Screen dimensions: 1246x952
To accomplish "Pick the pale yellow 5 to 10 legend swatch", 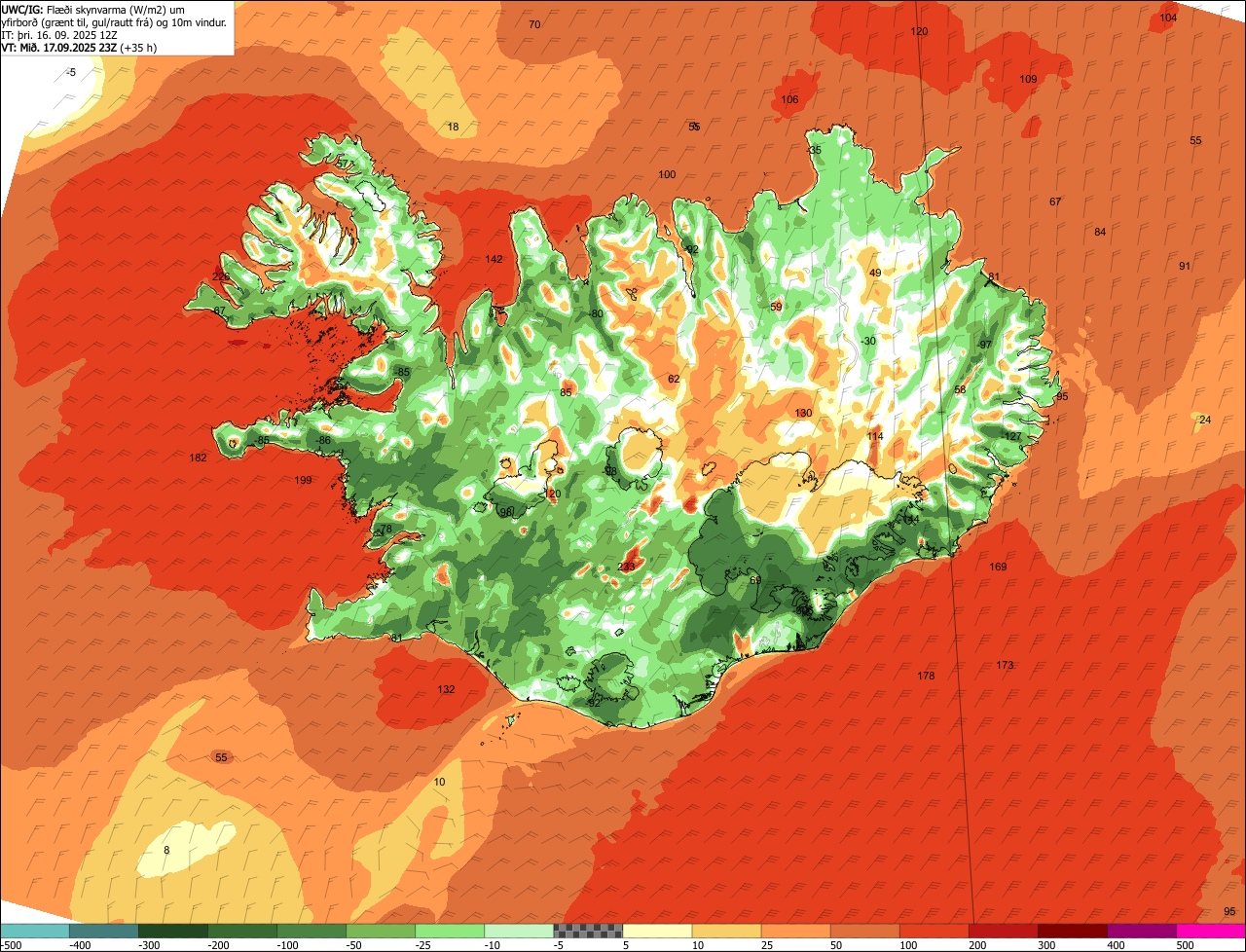I will (x=657, y=931).
